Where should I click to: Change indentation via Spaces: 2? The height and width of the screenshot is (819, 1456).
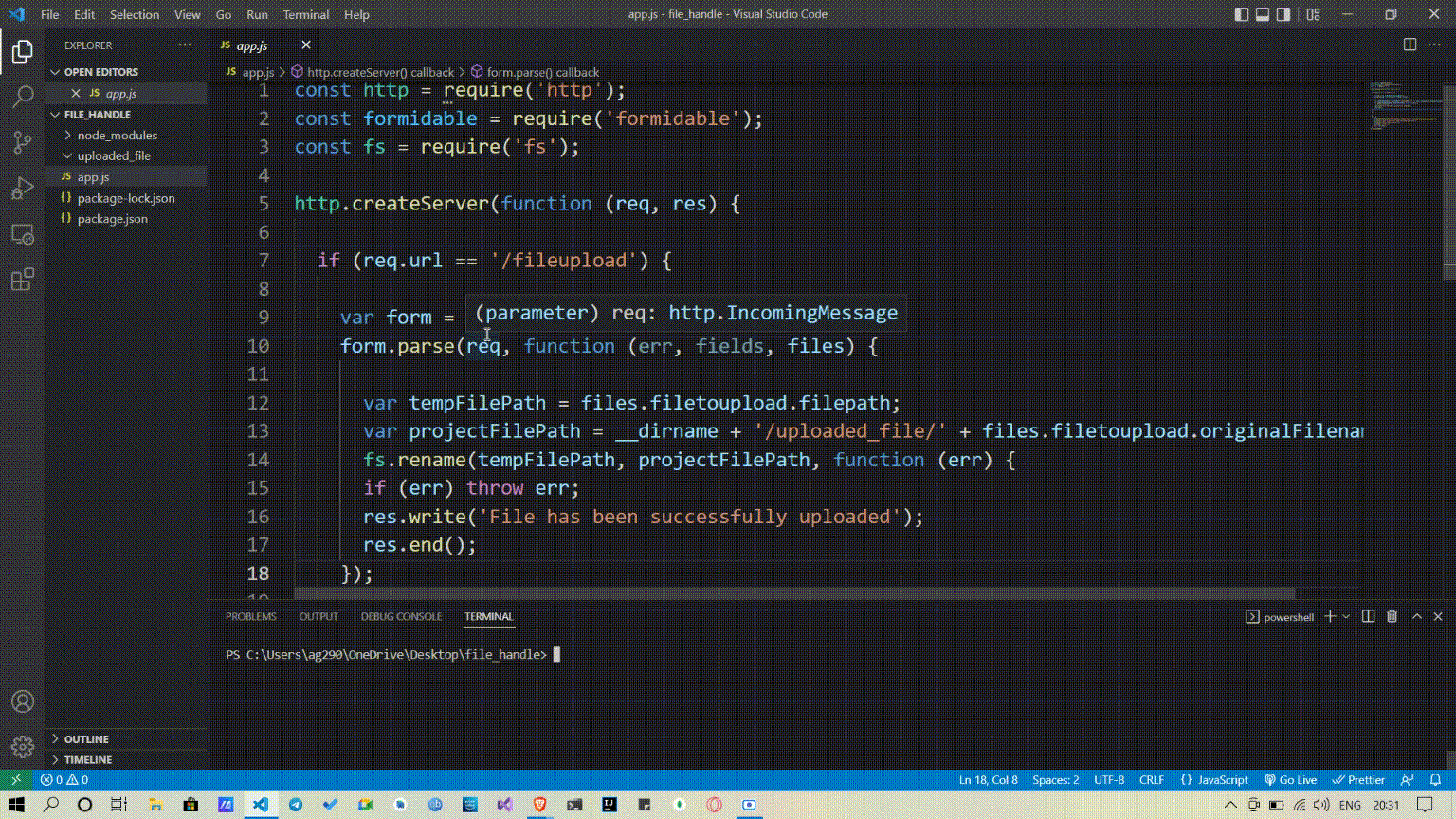click(x=1055, y=779)
